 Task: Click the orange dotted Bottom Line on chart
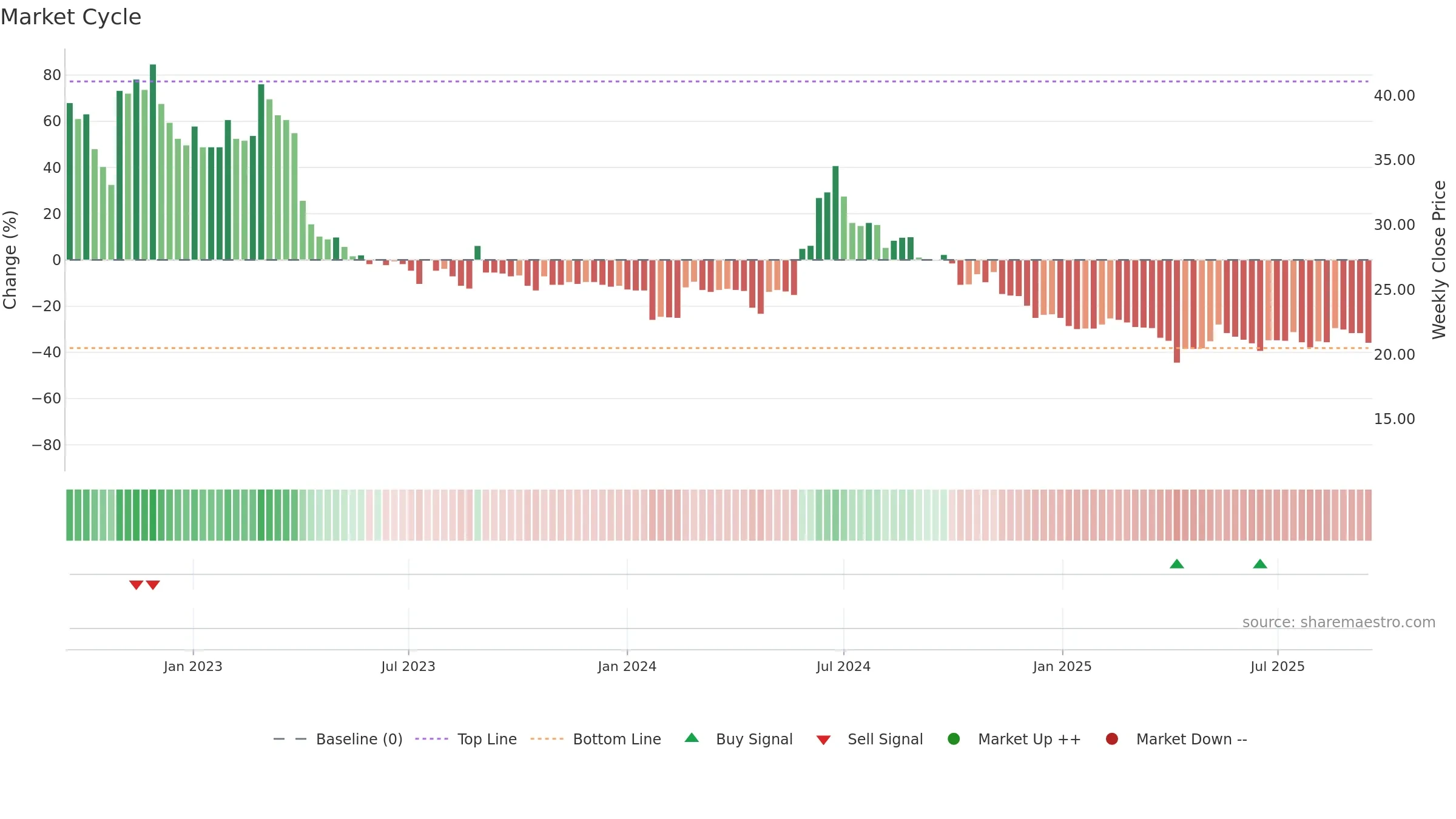point(719,348)
